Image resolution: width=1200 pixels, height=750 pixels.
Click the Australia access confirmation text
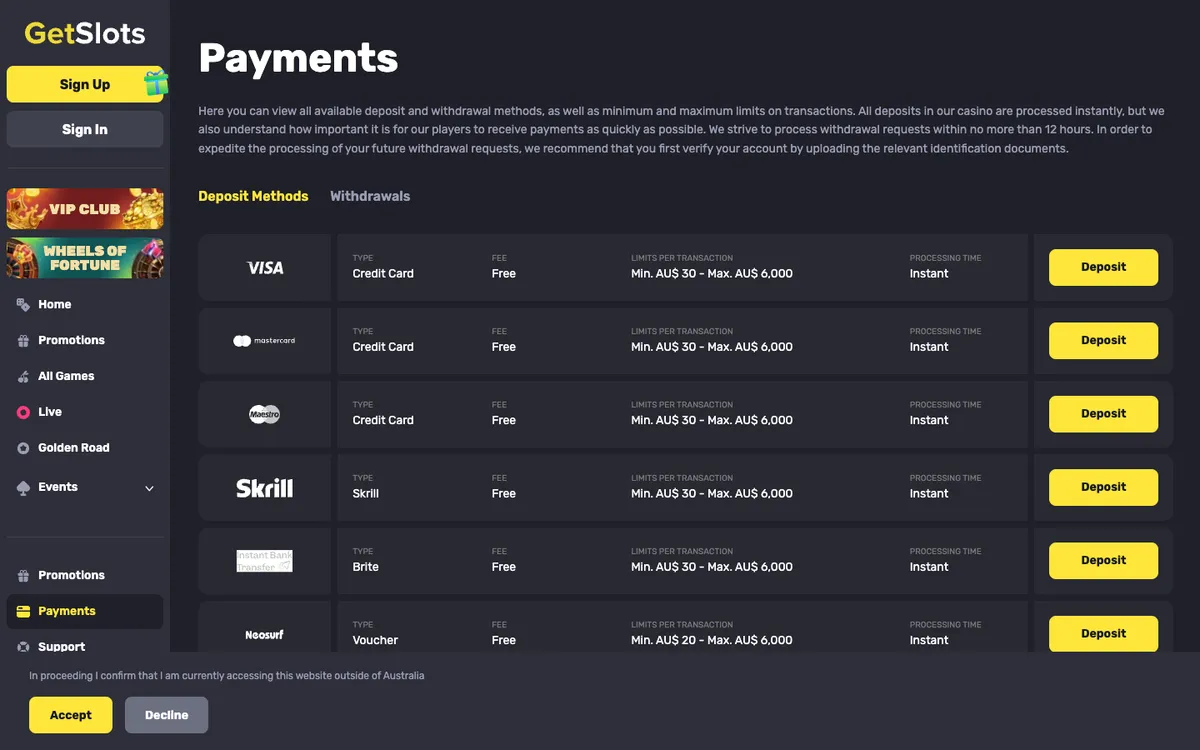click(x=227, y=676)
